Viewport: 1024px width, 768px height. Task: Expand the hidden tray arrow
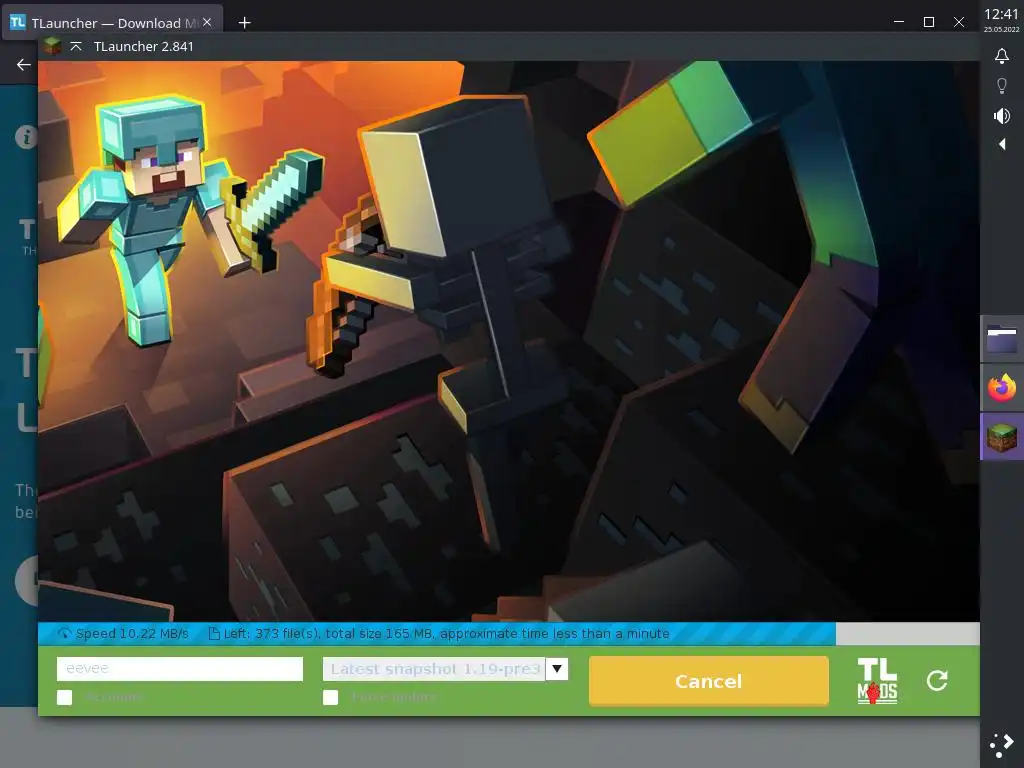[1002, 144]
